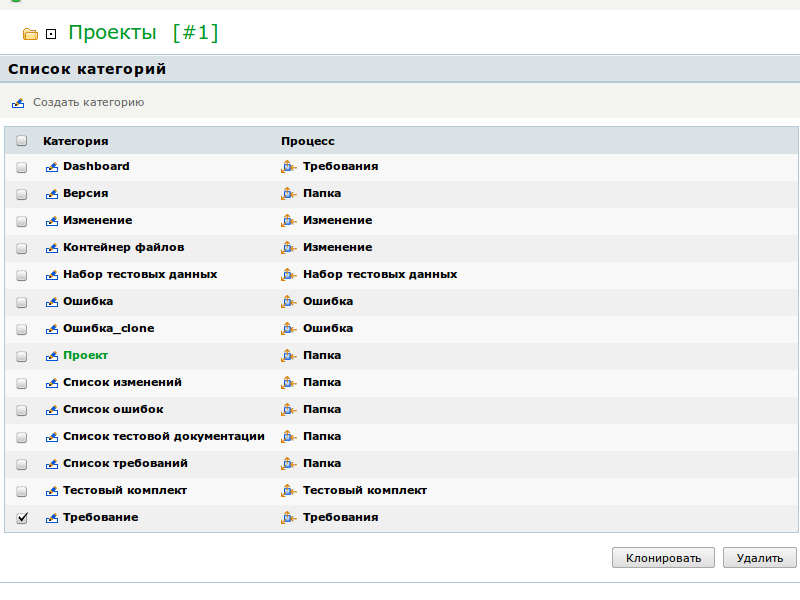The height and width of the screenshot is (600, 800).
Task: Click the folder icon beside Проекты
Action: tap(30, 34)
